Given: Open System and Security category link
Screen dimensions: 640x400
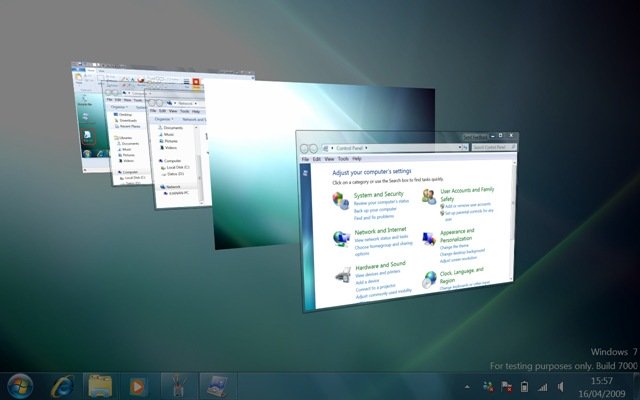Looking at the screenshot, I should tap(378, 194).
